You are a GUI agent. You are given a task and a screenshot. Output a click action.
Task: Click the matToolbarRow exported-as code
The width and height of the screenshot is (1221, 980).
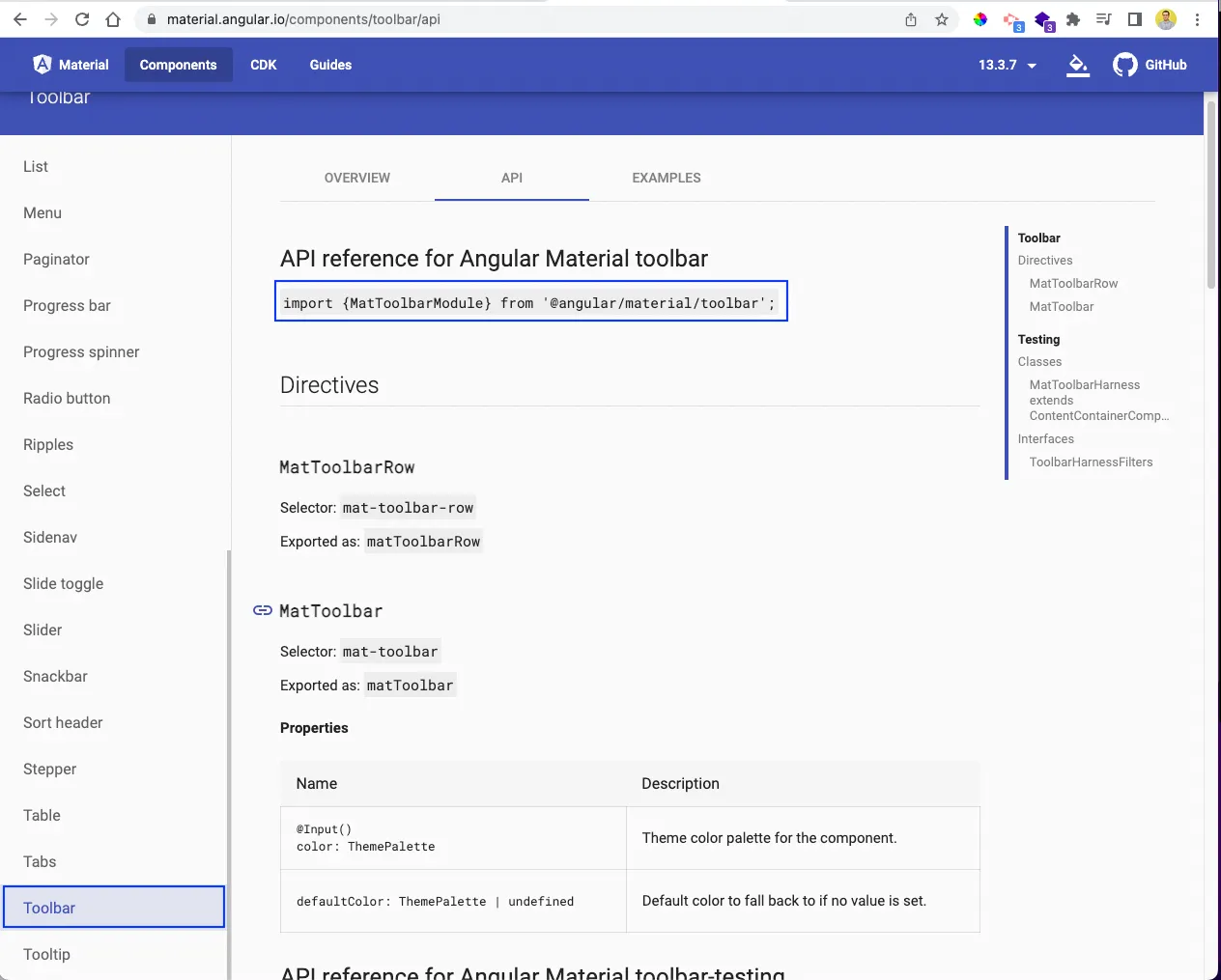[x=423, y=542]
